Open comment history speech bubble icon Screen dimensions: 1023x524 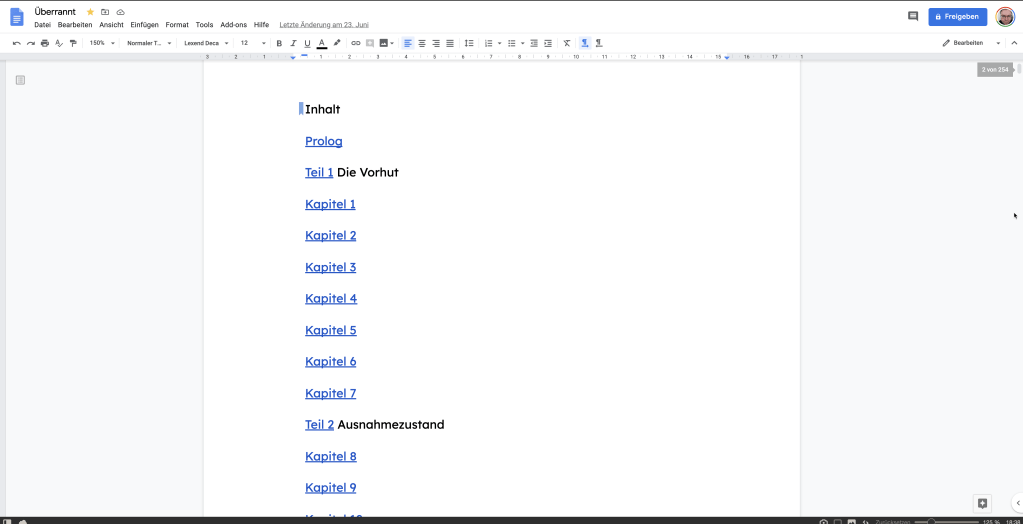pyautogui.click(x=912, y=16)
